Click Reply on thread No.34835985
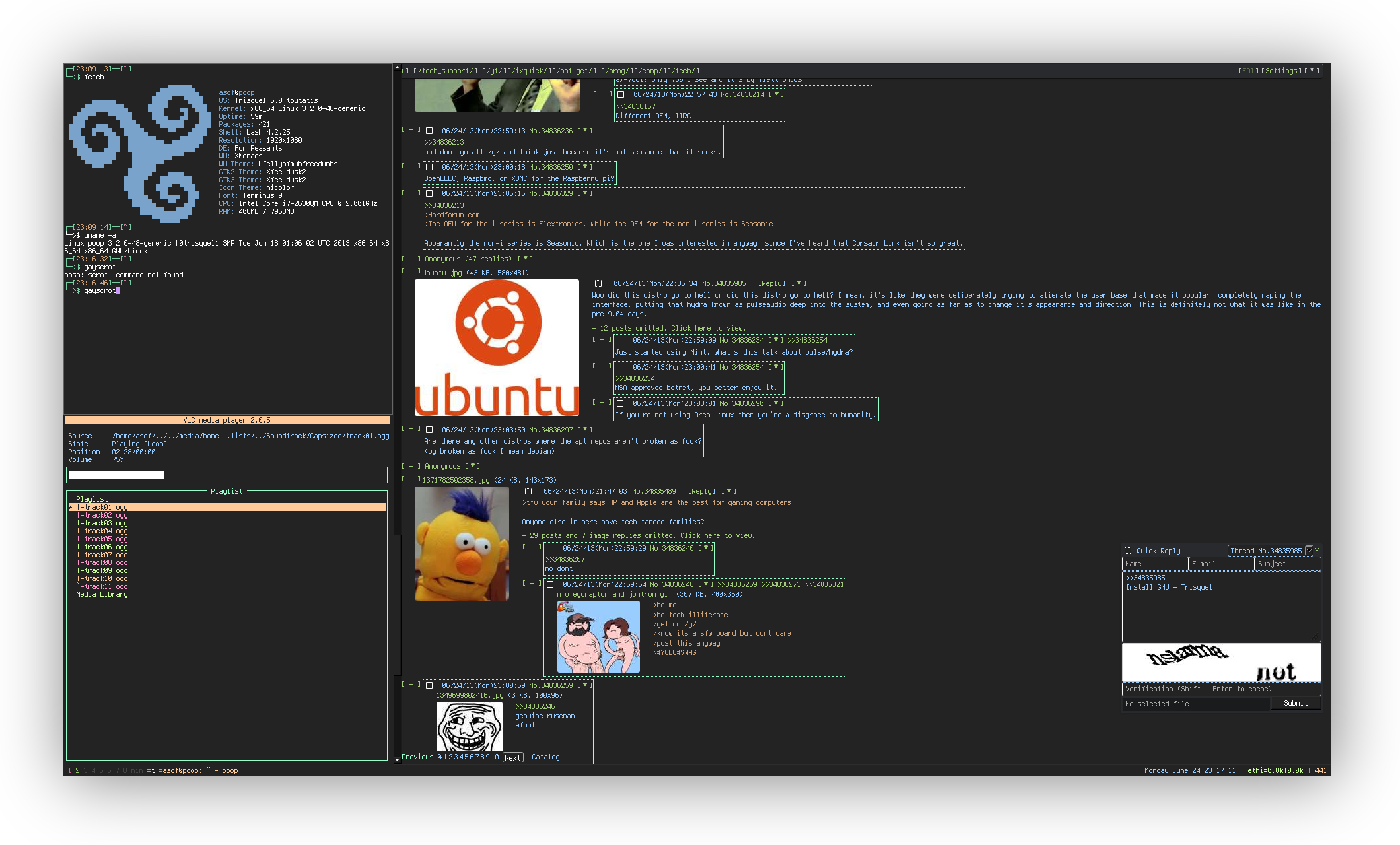Viewport: 1400px width, 845px height. click(771, 283)
